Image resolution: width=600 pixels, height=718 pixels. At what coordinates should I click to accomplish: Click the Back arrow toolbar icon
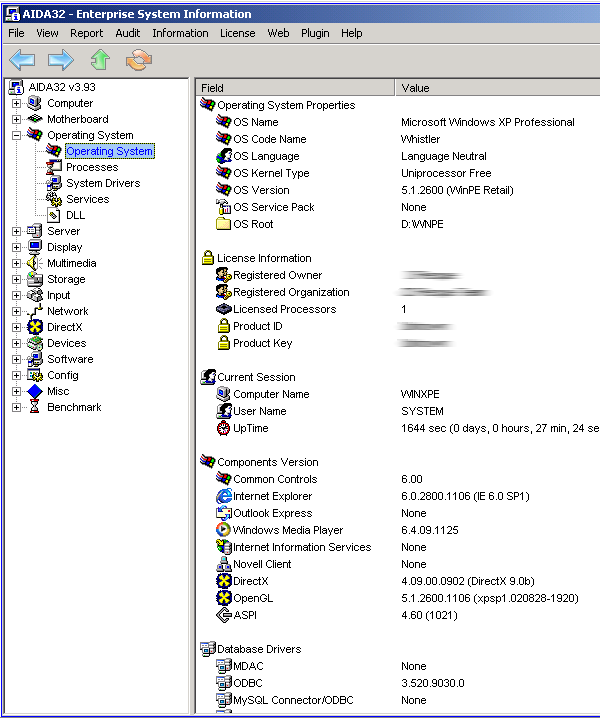pos(22,60)
